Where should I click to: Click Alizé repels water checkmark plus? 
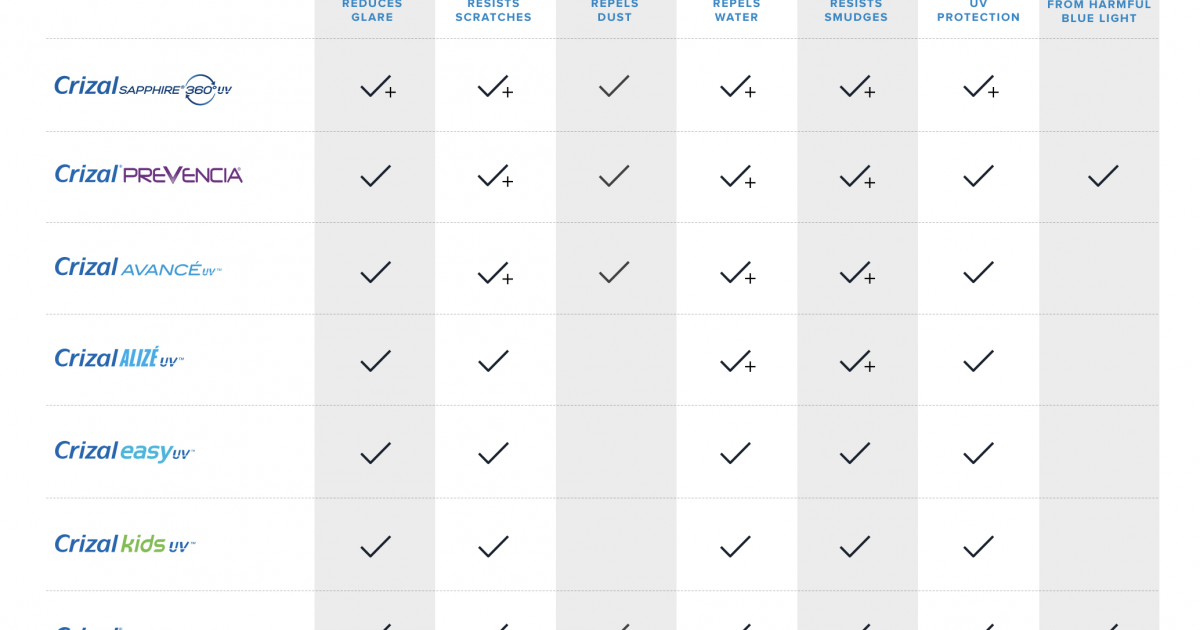click(738, 361)
